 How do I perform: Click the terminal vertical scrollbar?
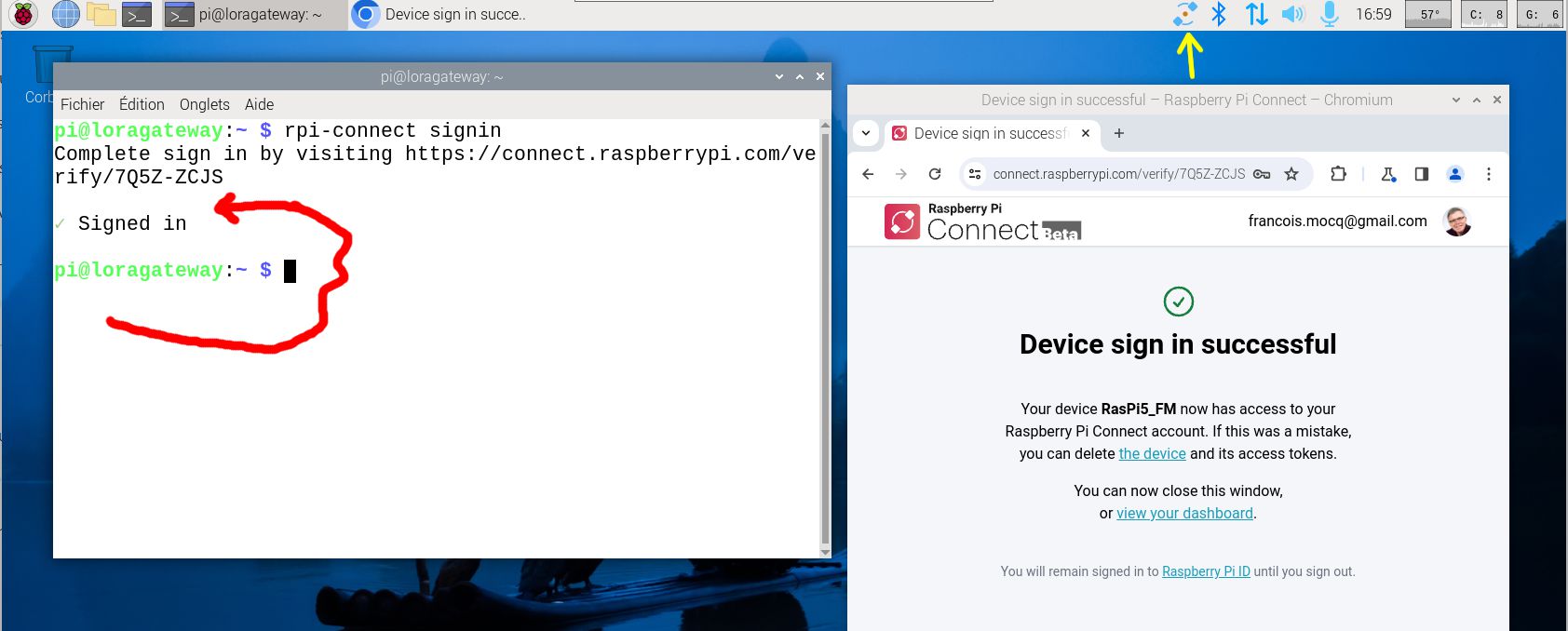pos(824,338)
